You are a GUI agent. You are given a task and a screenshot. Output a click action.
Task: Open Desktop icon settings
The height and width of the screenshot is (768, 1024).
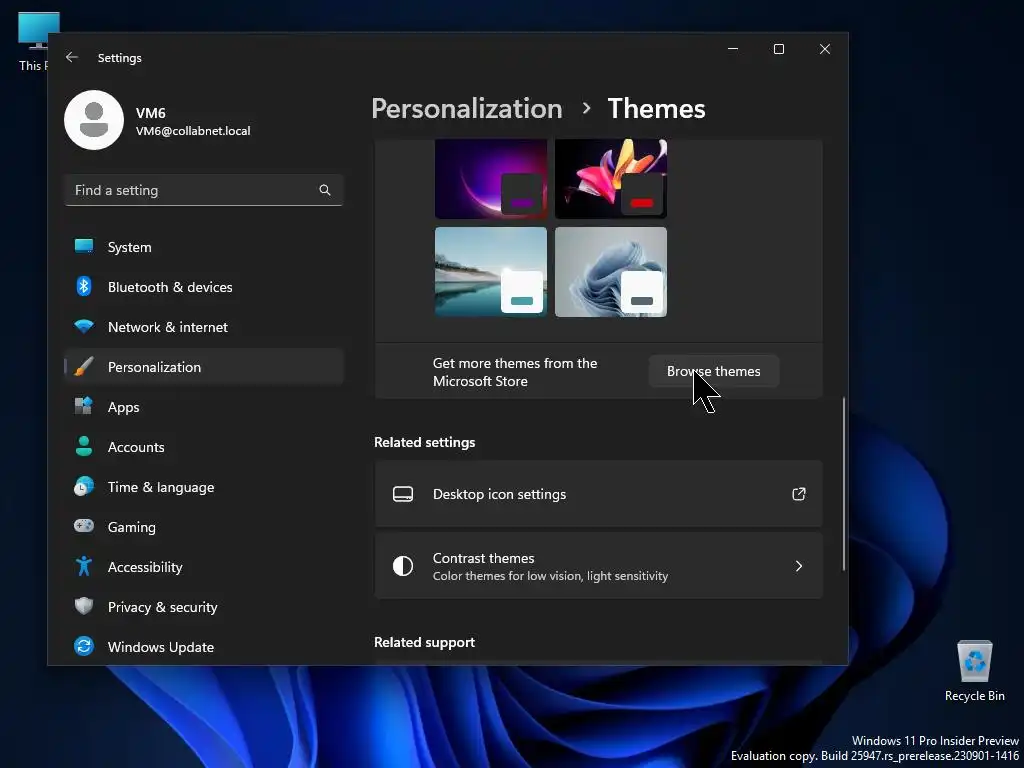pyautogui.click(x=598, y=494)
